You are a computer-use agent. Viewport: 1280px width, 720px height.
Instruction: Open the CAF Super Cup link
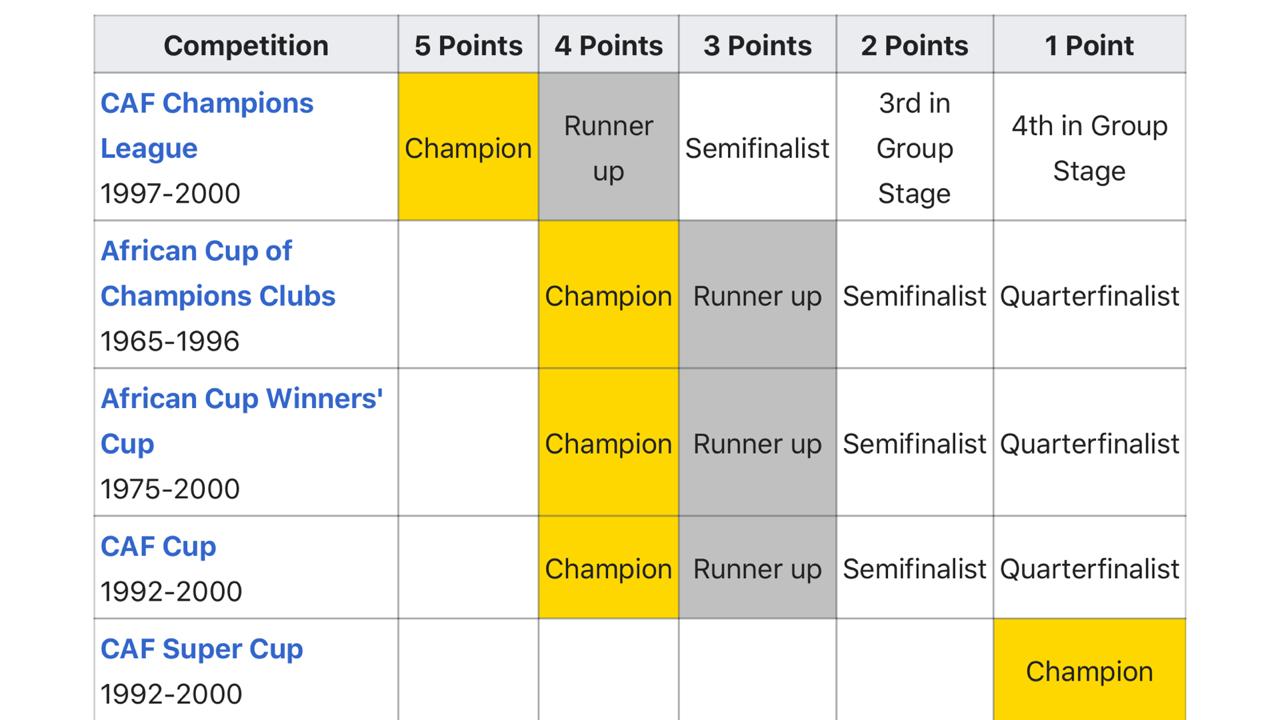202,649
